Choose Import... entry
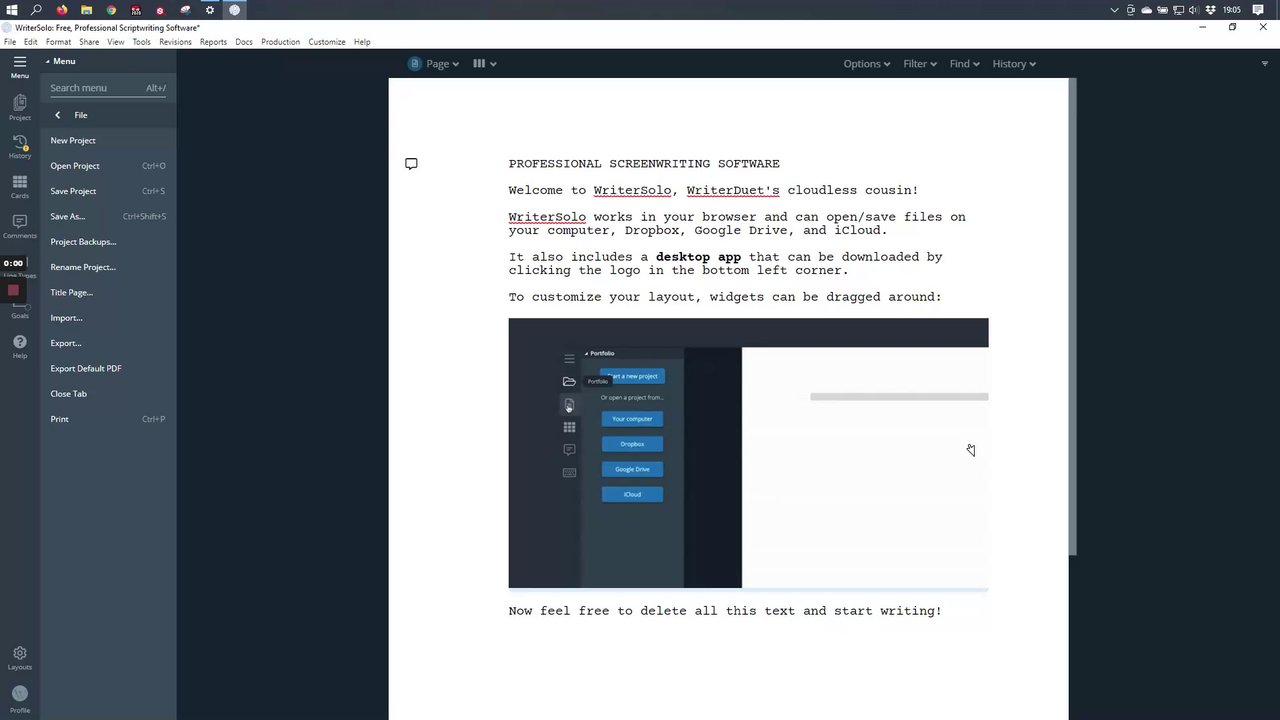1280x720 pixels. coord(108,318)
